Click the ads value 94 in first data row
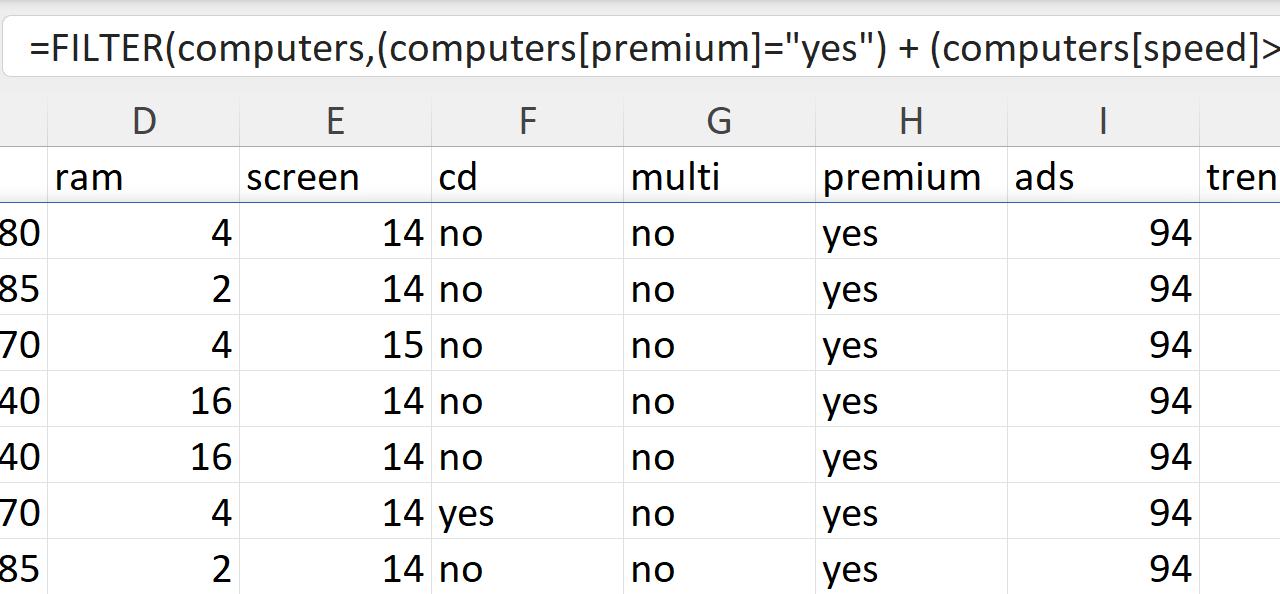This screenshot has height=594, width=1280. point(1103,233)
